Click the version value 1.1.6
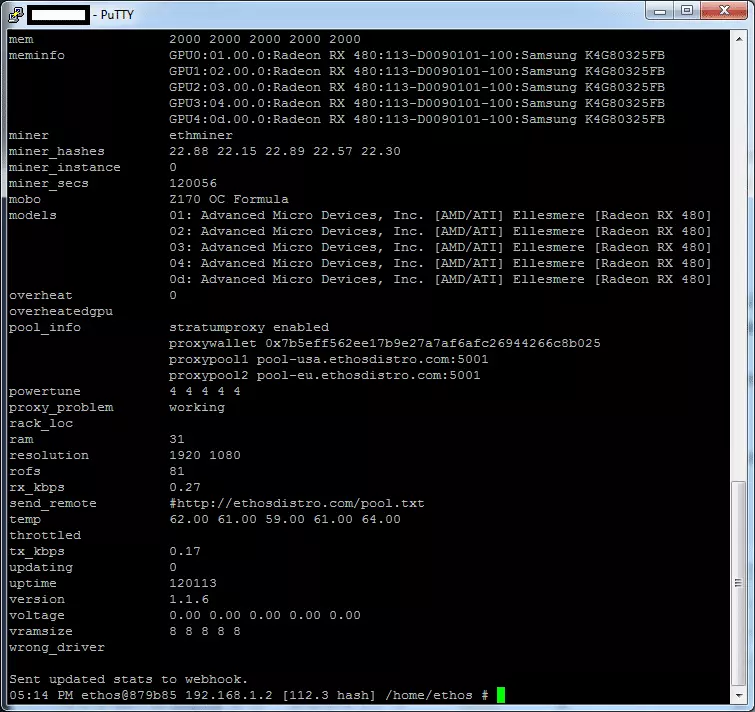This screenshot has width=755, height=712. point(189,599)
